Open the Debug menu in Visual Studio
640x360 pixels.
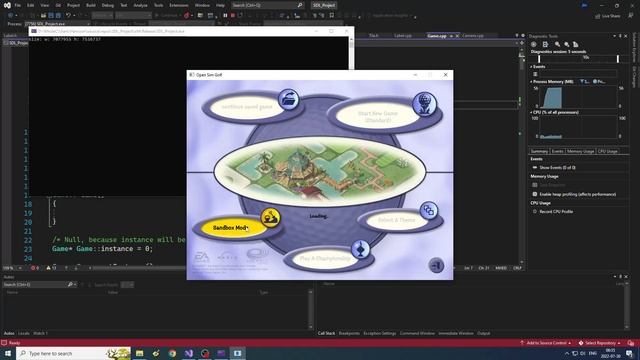[108, 5]
